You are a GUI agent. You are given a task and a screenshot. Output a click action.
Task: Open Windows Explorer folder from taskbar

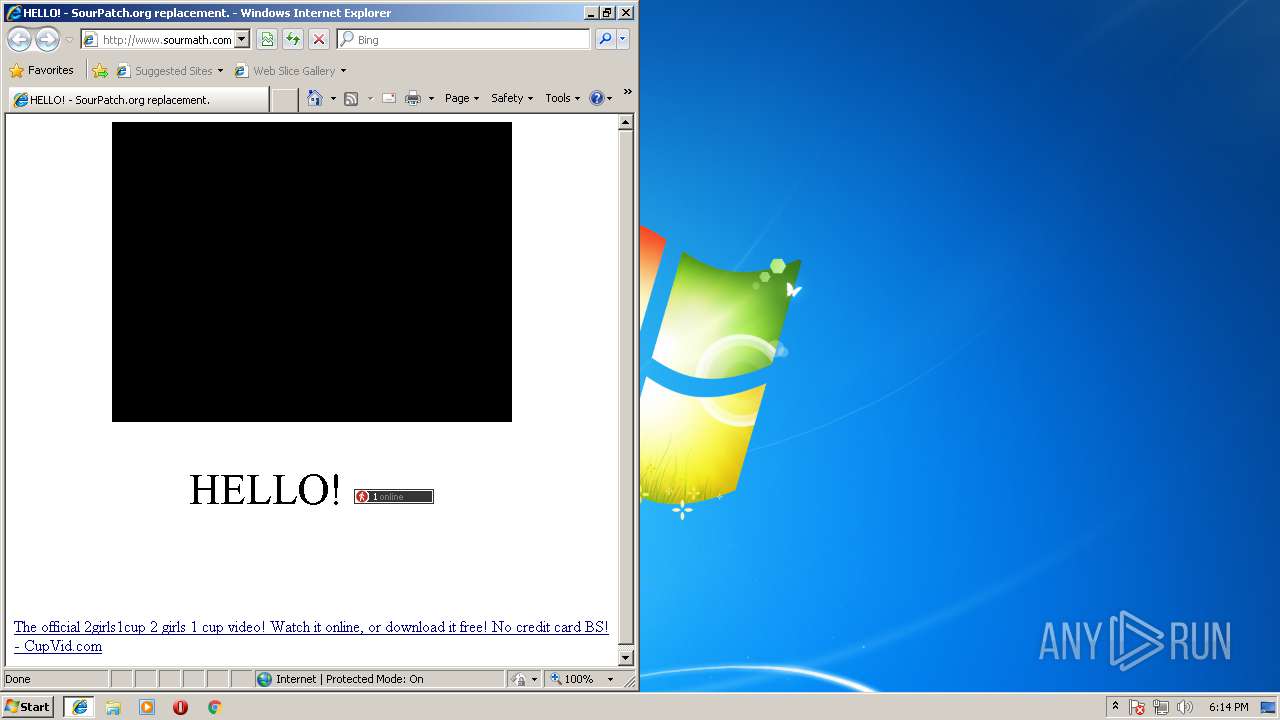coord(113,707)
